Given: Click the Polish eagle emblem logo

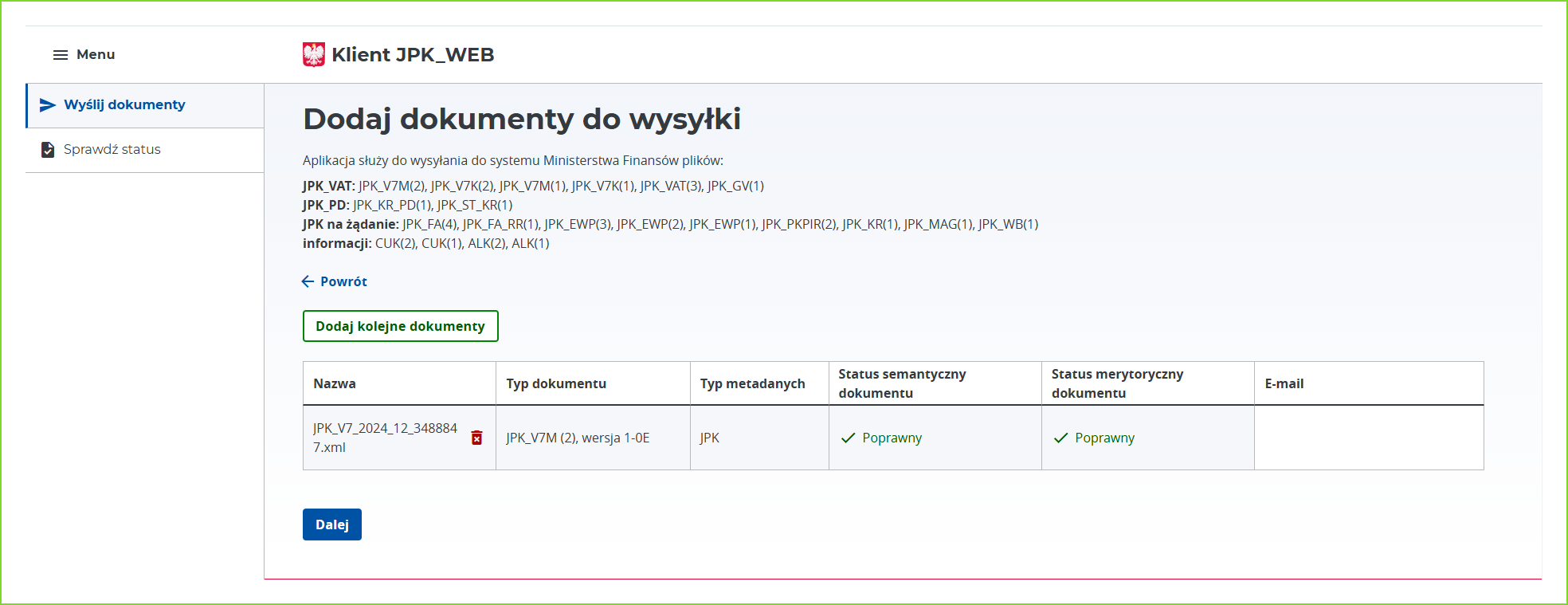Looking at the screenshot, I should 314,54.
